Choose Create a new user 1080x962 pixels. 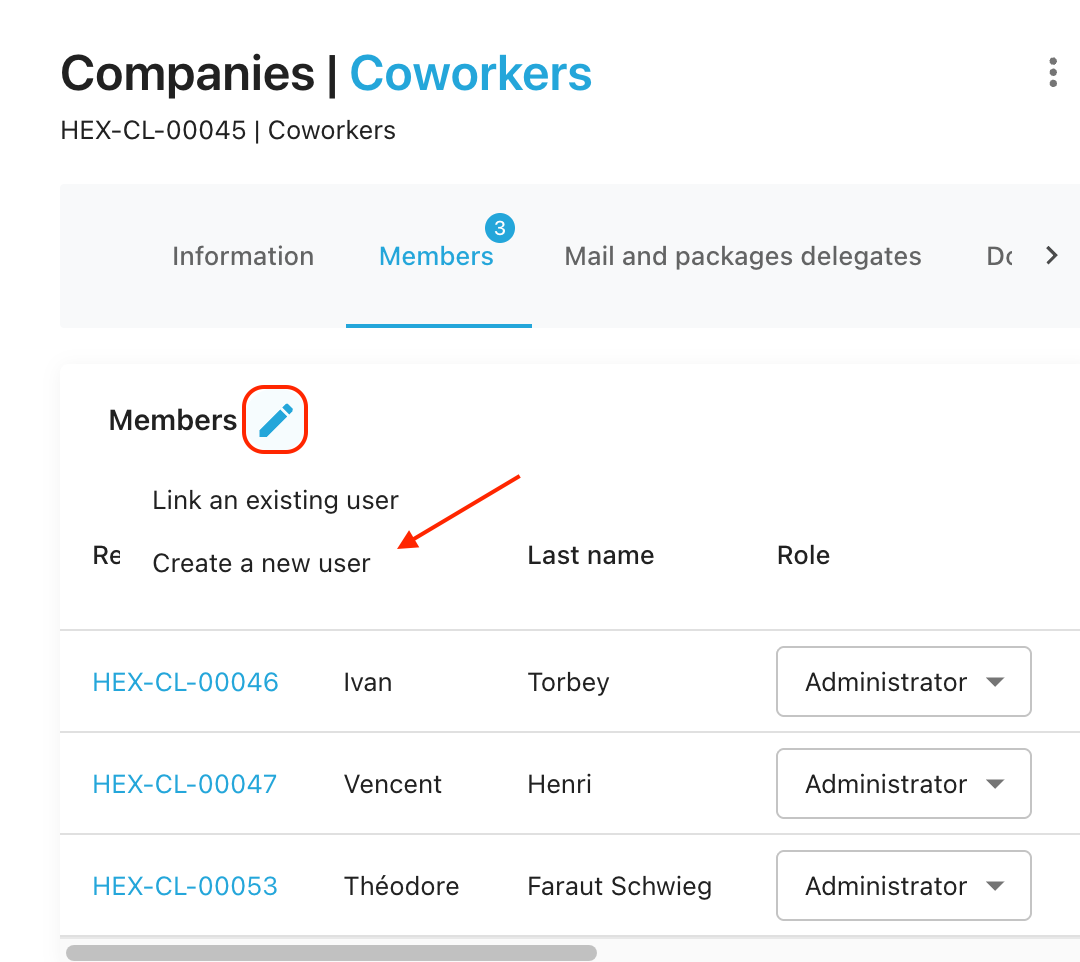262,564
